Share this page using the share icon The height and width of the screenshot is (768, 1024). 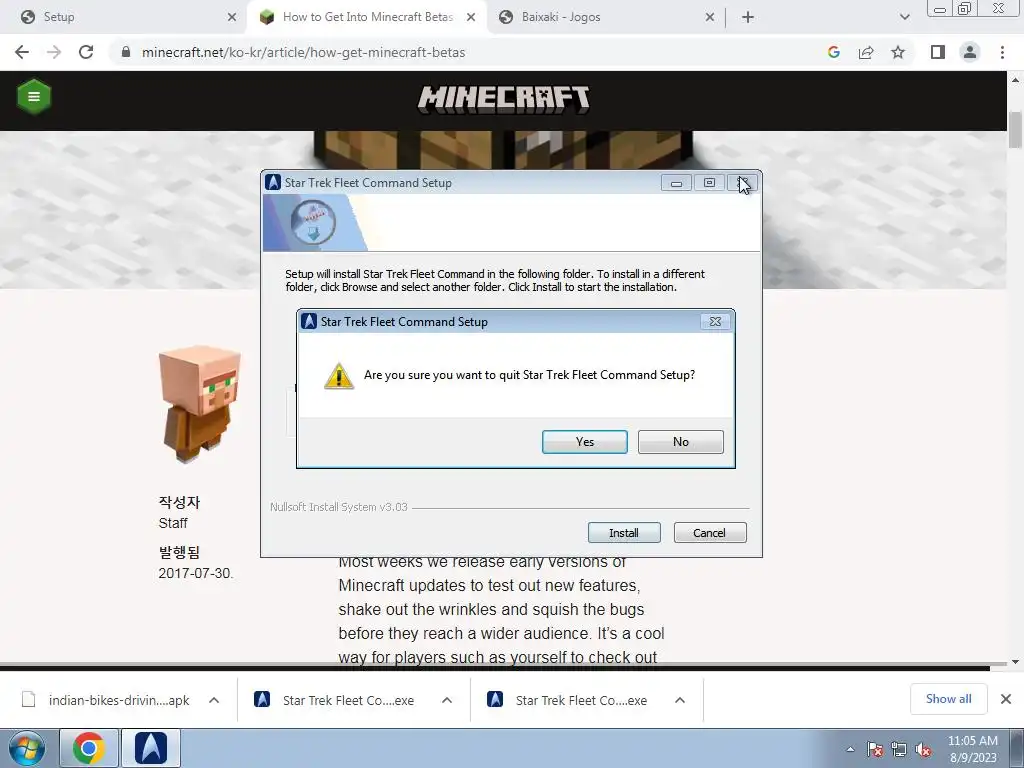coord(866,52)
